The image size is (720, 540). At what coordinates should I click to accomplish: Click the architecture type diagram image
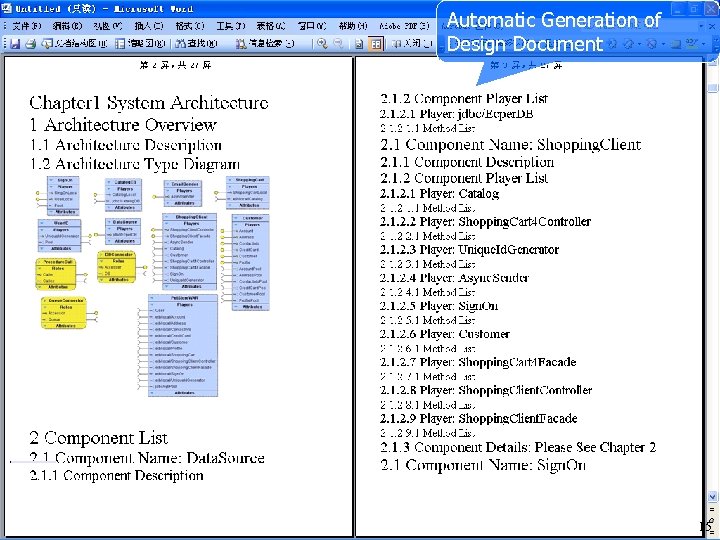pyautogui.click(x=153, y=286)
